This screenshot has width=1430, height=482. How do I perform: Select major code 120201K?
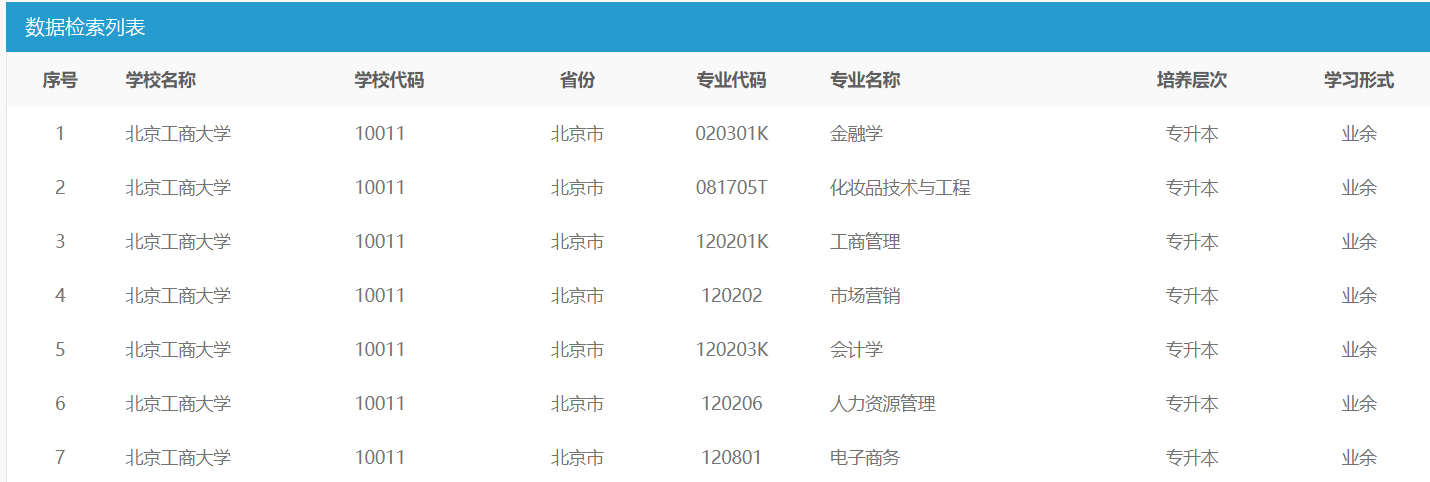pyautogui.click(x=732, y=241)
